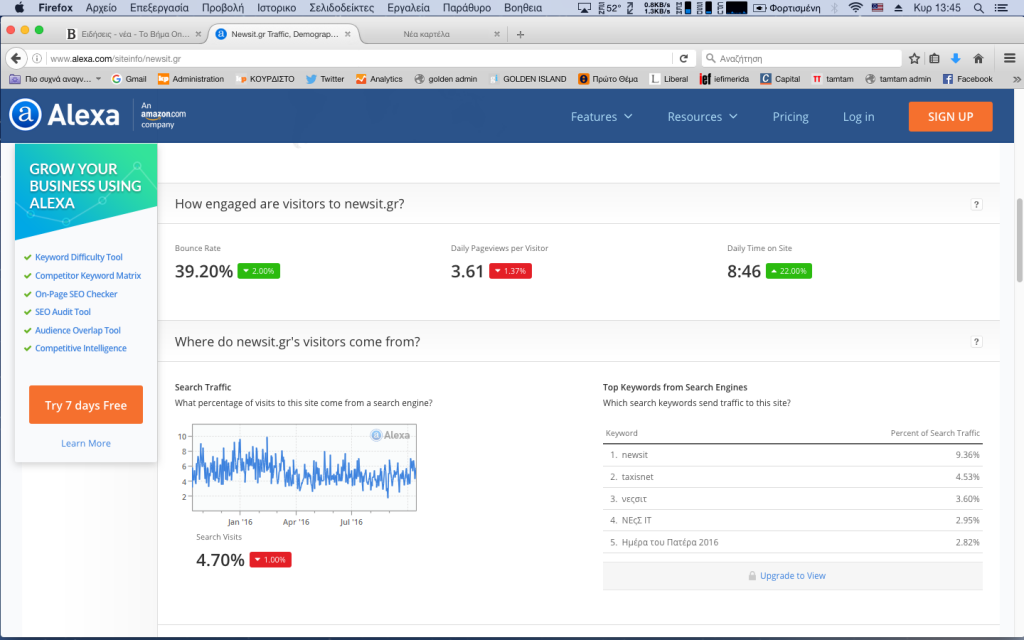Open the Πρώτο Θέμα bookmark
1024x640 pixels.
(x=607, y=79)
